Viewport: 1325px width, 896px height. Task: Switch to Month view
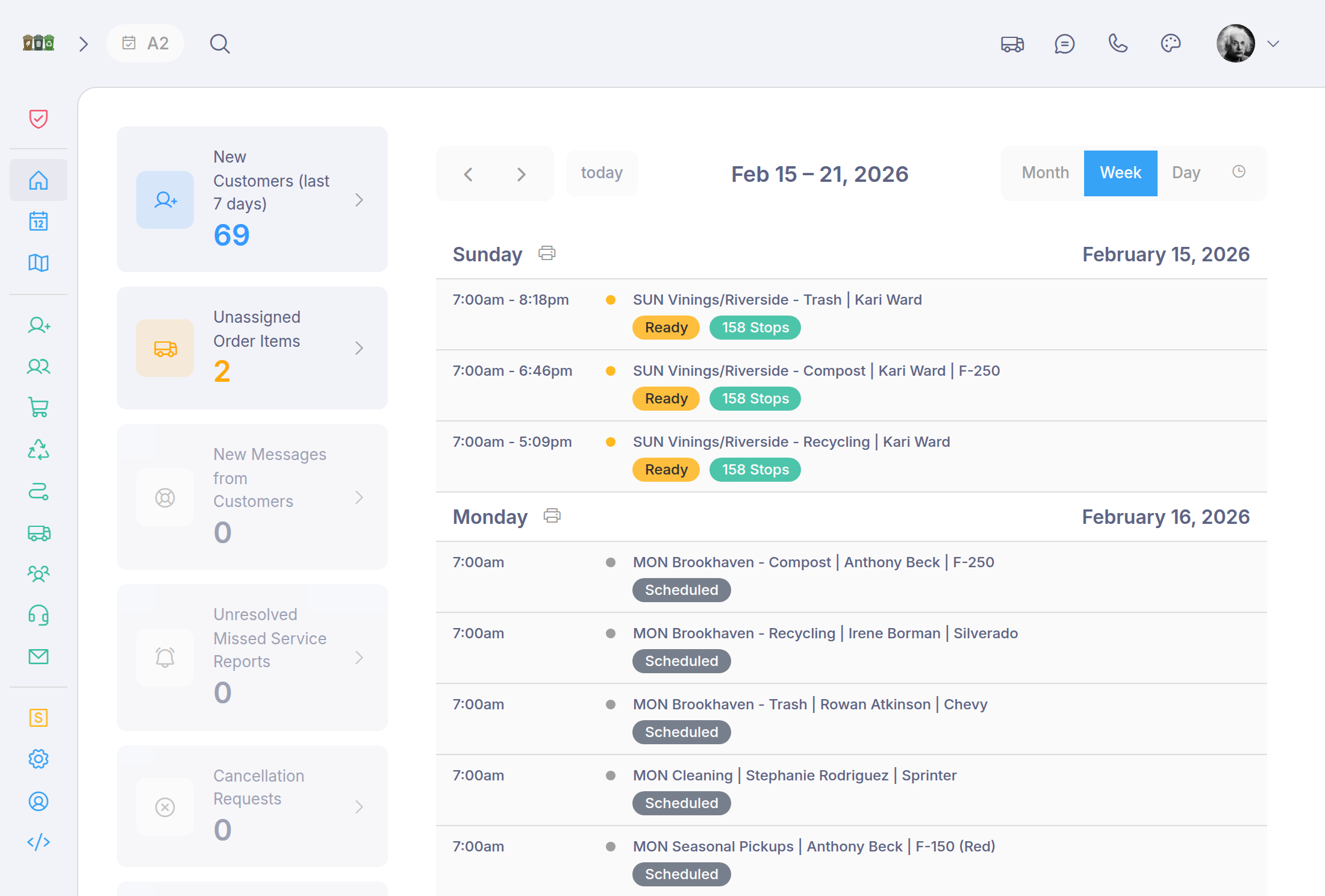click(x=1045, y=173)
